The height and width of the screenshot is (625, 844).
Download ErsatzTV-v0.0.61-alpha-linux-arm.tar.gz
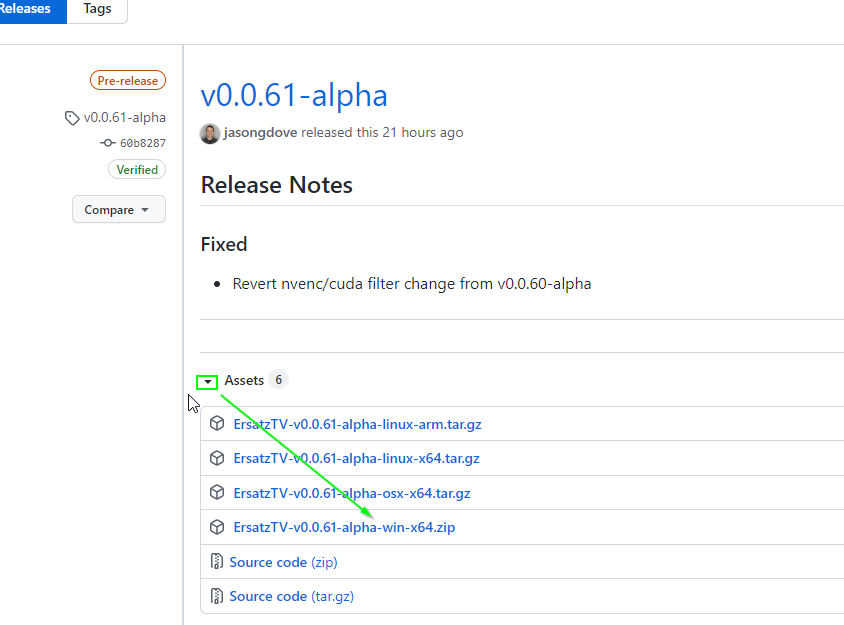tap(357, 424)
